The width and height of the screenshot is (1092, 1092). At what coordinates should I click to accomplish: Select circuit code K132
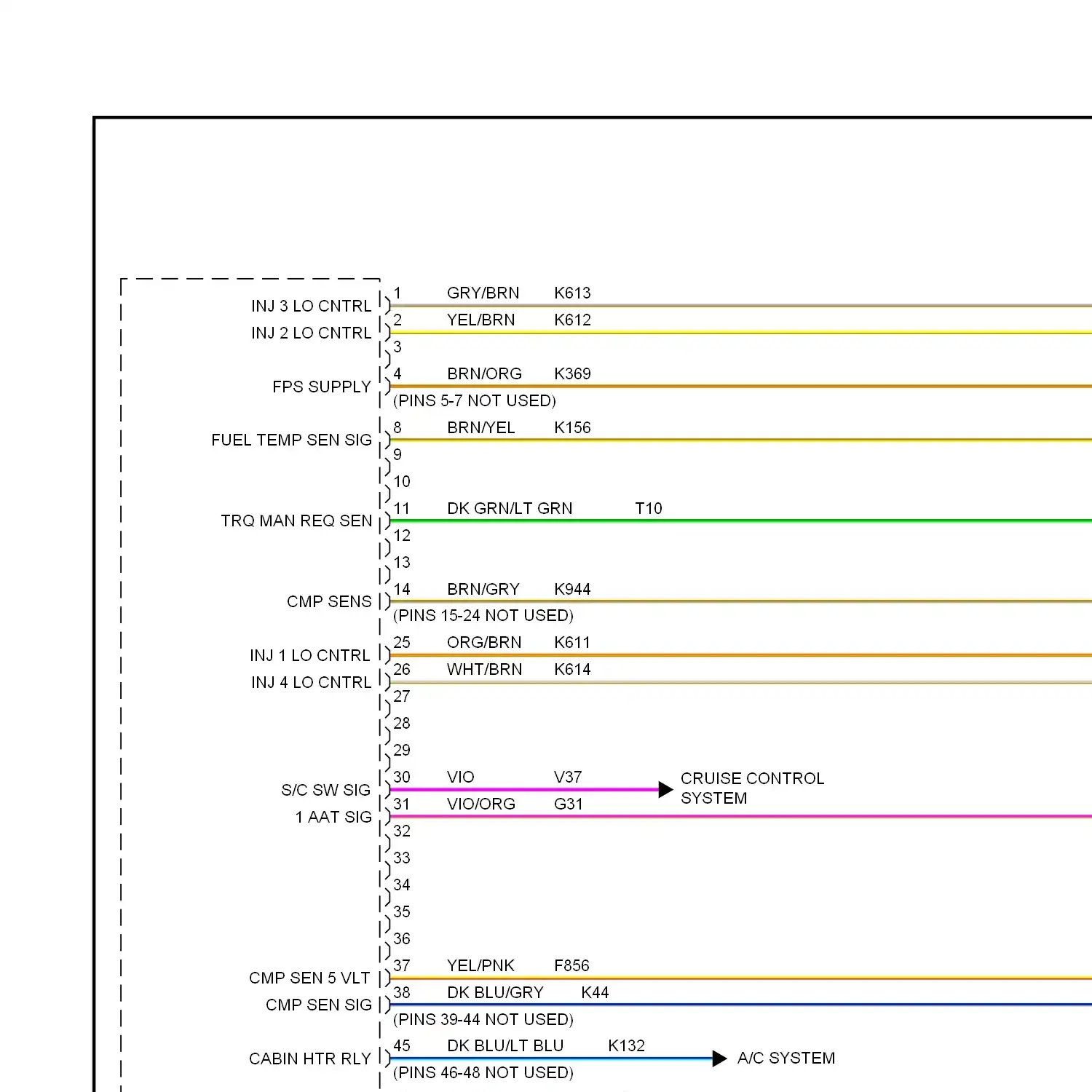point(626,1045)
